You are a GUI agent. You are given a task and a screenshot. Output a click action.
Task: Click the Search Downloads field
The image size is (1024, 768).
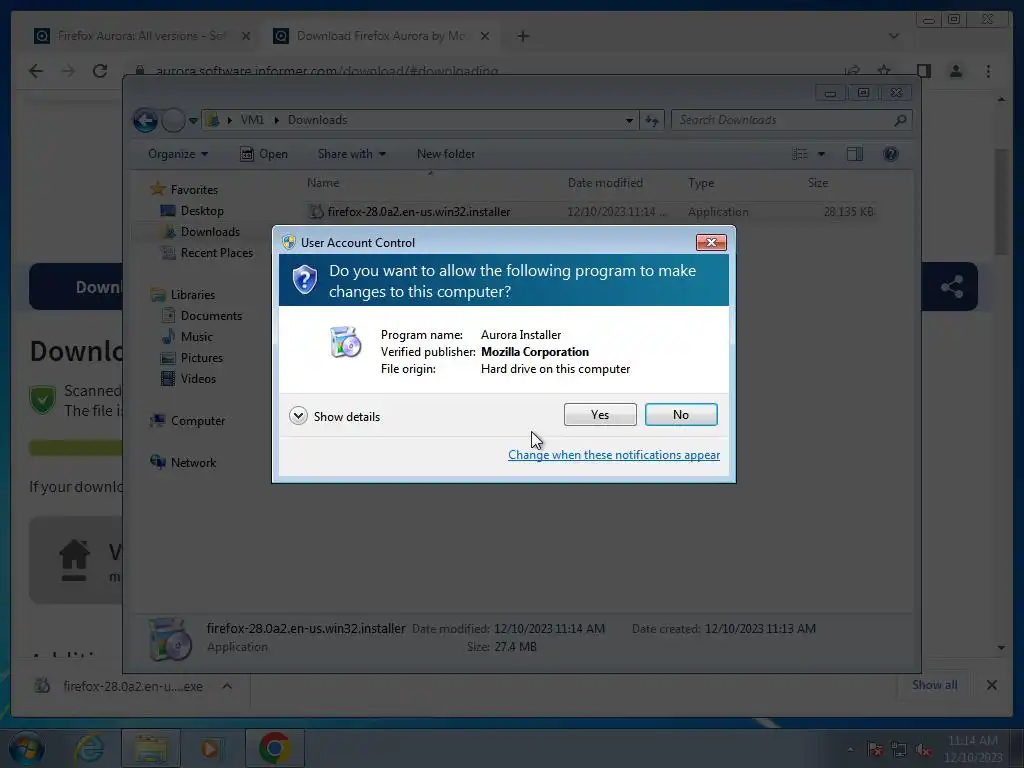coord(791,120)
